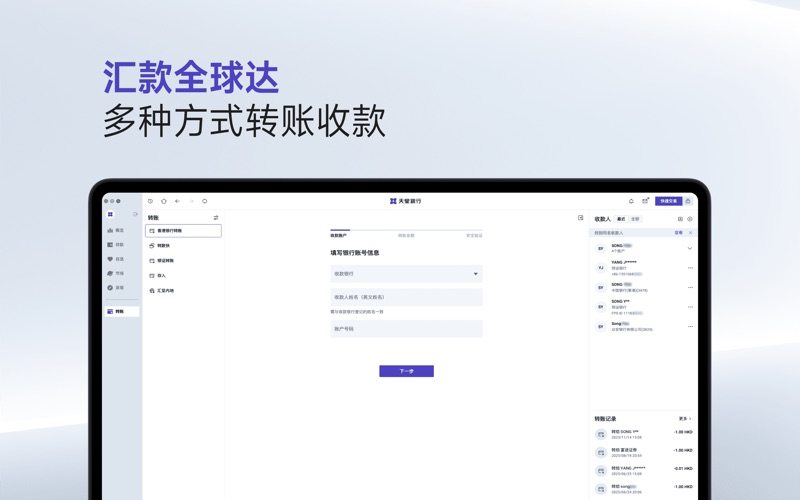Reload the page with refresh icon
Image resolution: width=800 pixels, height=500 pixels.
point(205,201)
